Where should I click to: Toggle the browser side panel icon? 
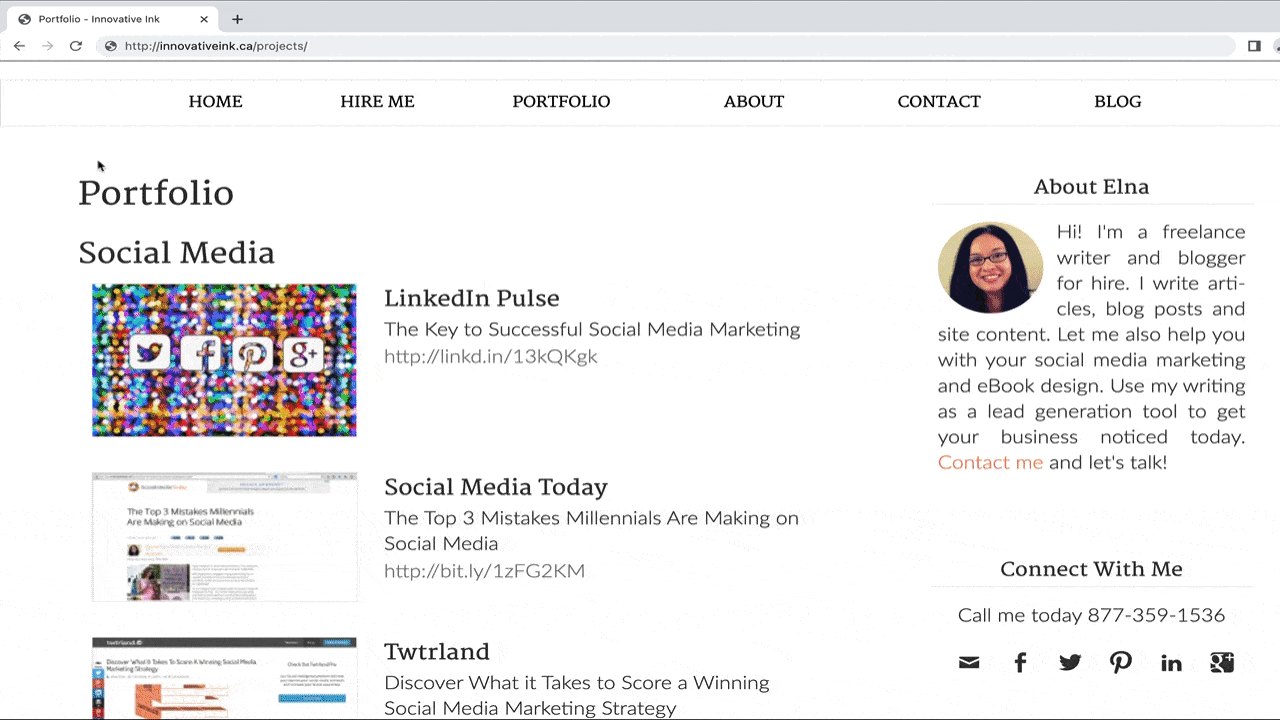tap(1254, 46)
